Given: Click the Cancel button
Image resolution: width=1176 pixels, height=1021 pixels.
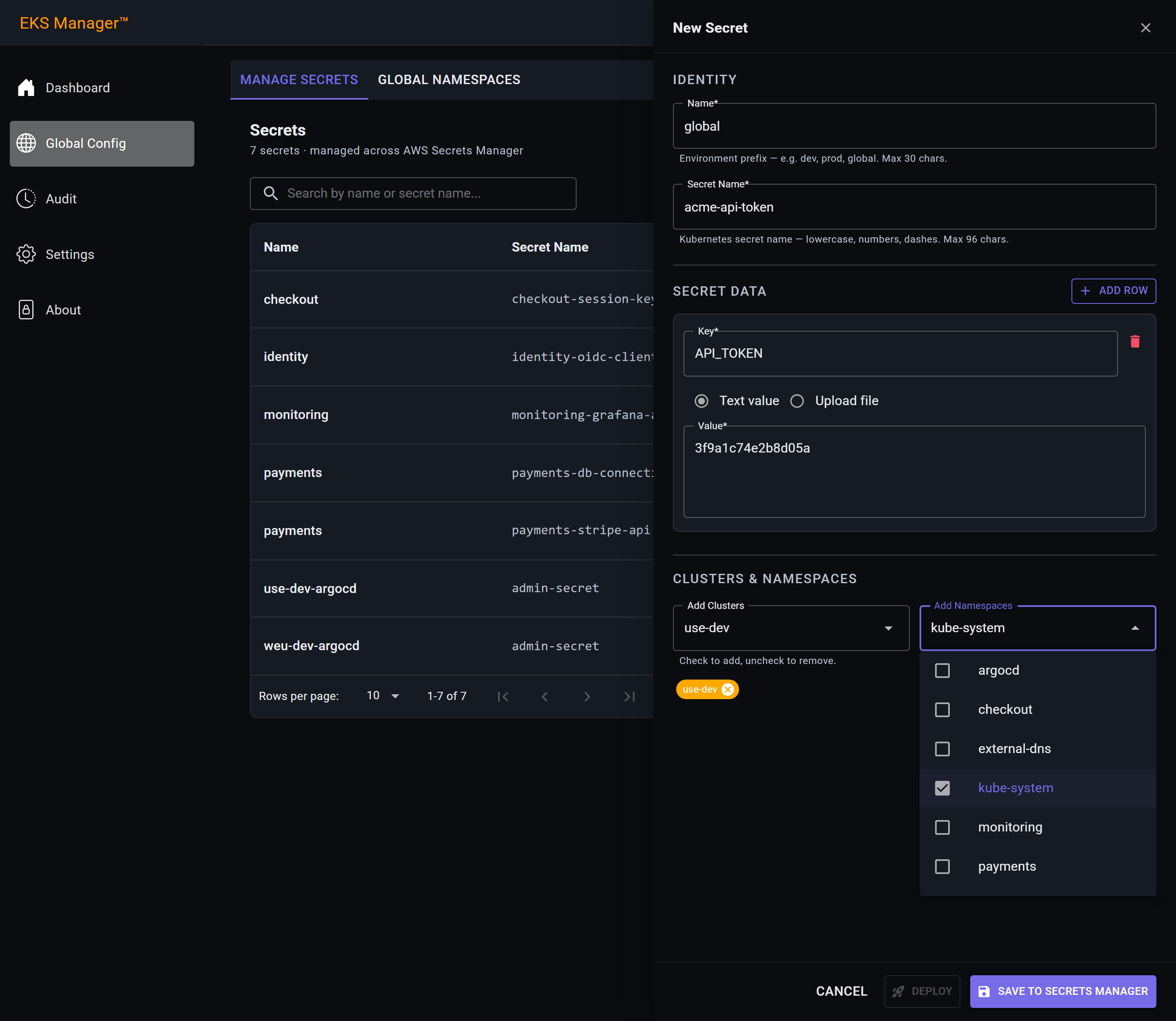Looking at the screenshot, I should (842, 992).
